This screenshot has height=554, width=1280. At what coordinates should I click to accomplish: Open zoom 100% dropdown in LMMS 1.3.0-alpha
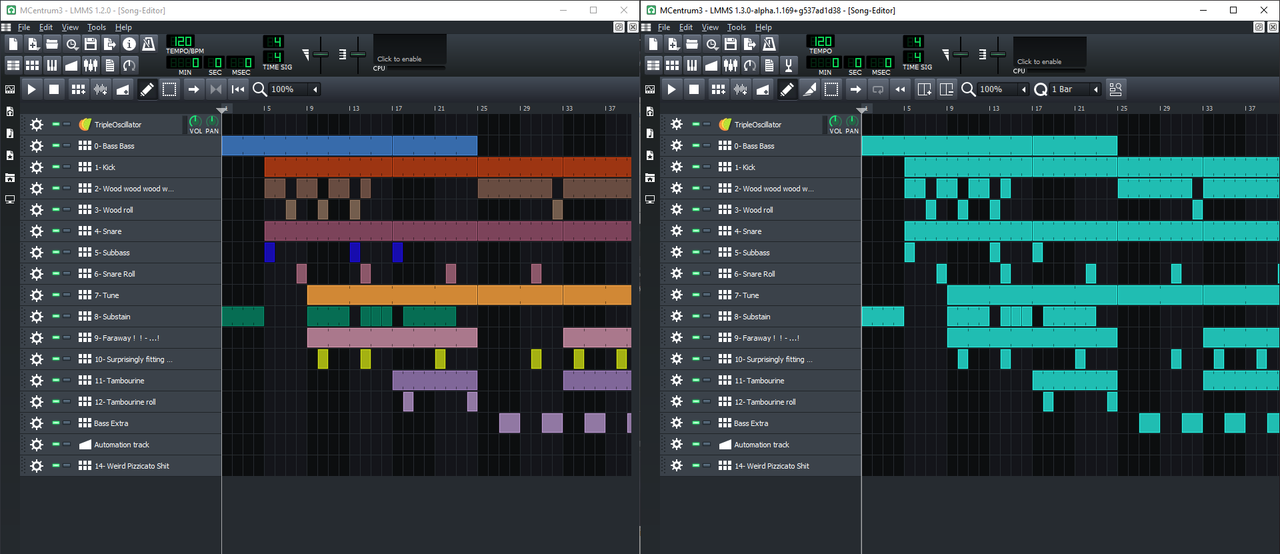(1003, 89)
